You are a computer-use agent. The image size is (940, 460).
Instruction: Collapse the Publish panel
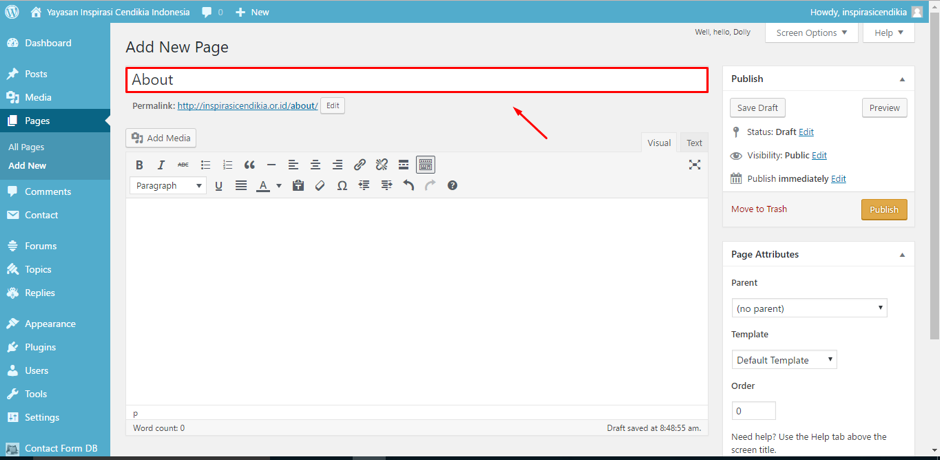[902, 79]
